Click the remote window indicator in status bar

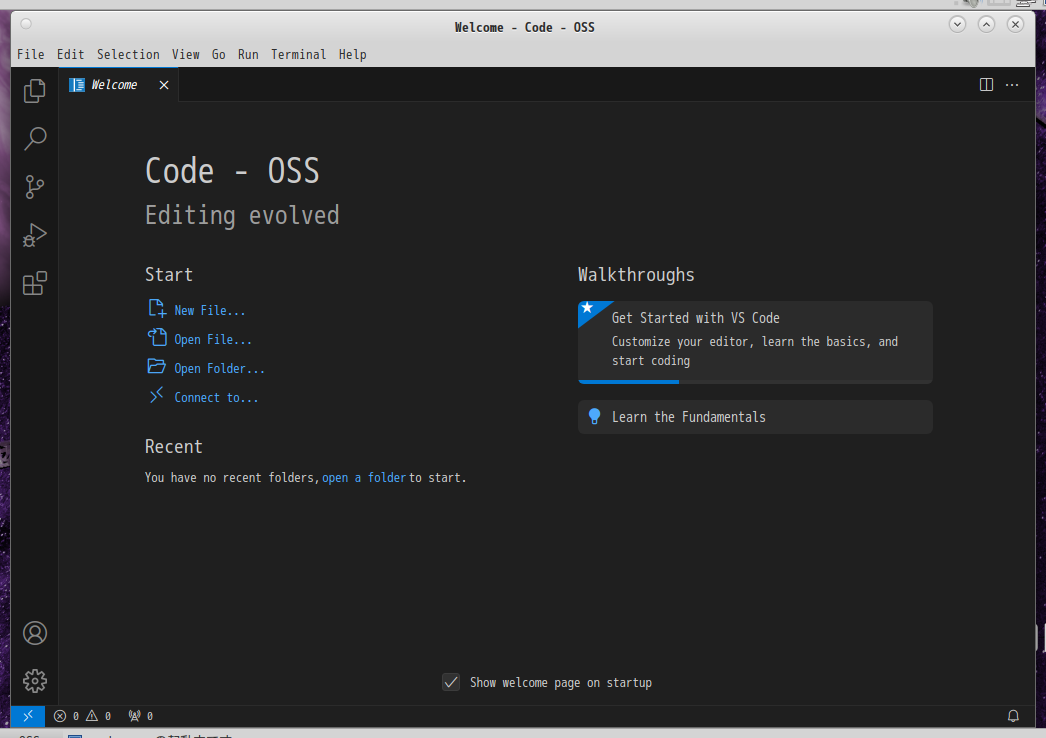(x=28, y=716)
